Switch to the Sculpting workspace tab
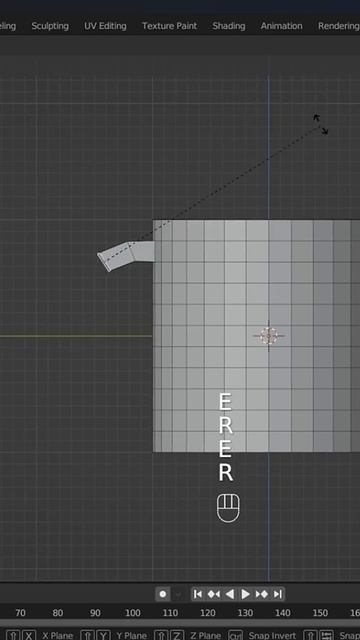The width and height of the screenshot is (360, 640). 50,26
